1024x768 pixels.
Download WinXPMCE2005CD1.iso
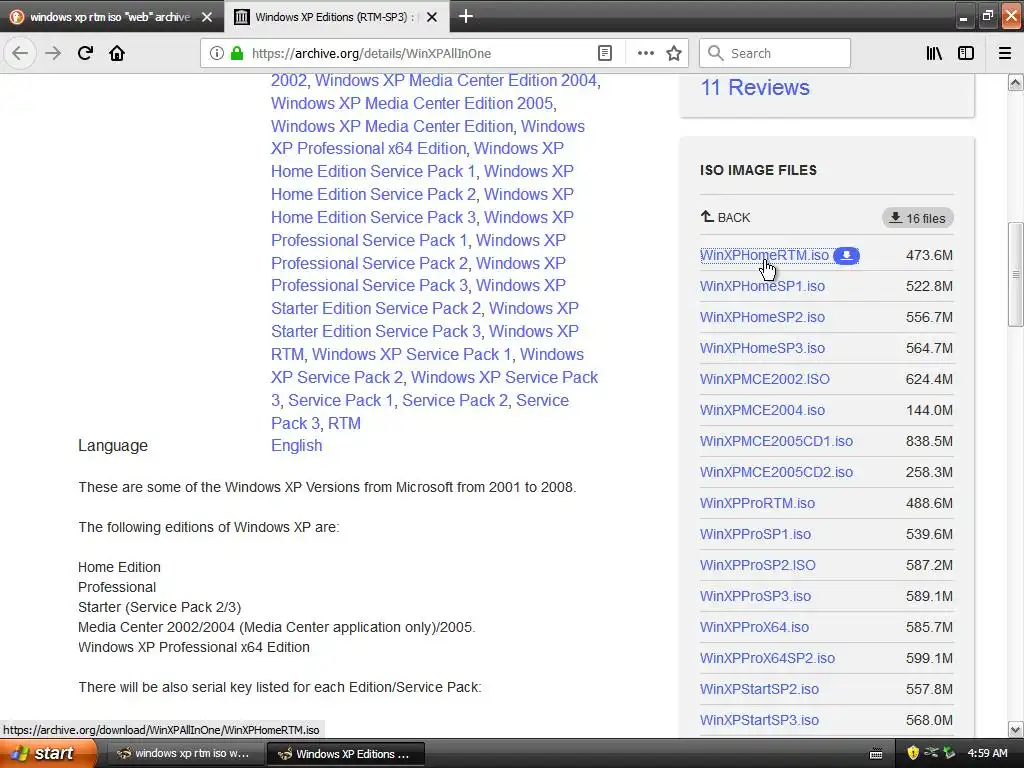[x=776, y=441]
